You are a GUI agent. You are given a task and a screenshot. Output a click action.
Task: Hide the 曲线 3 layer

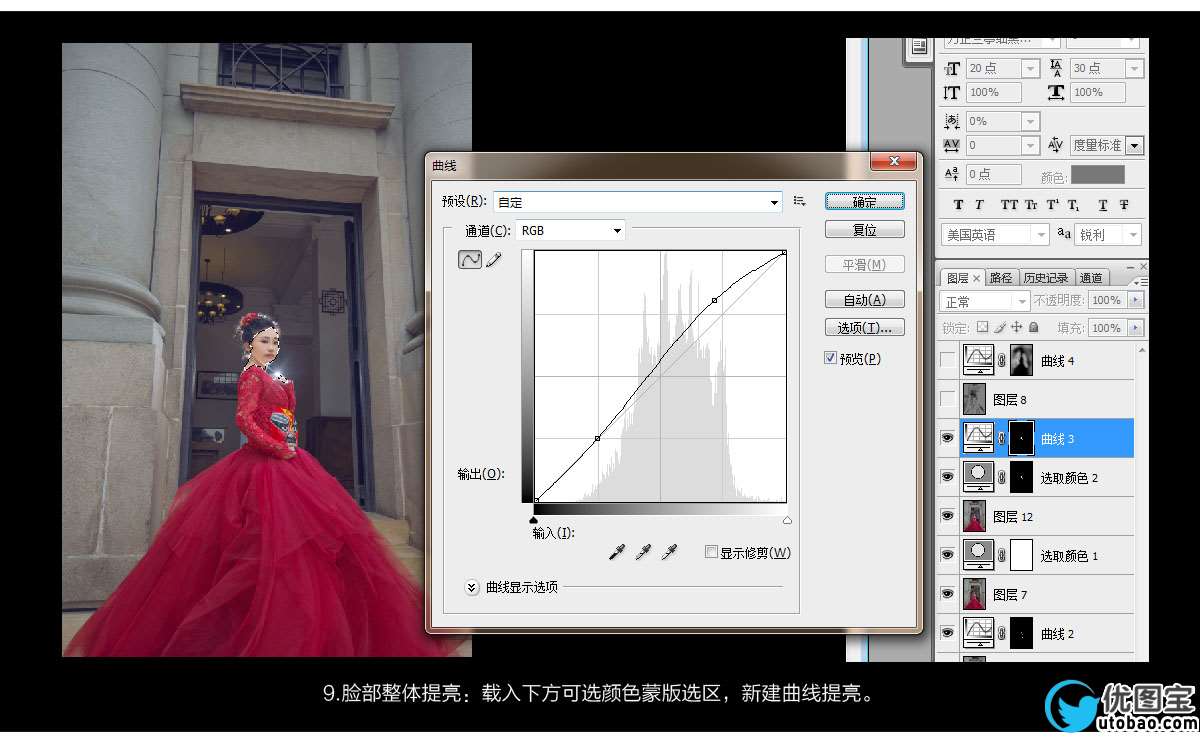(948, 438)
